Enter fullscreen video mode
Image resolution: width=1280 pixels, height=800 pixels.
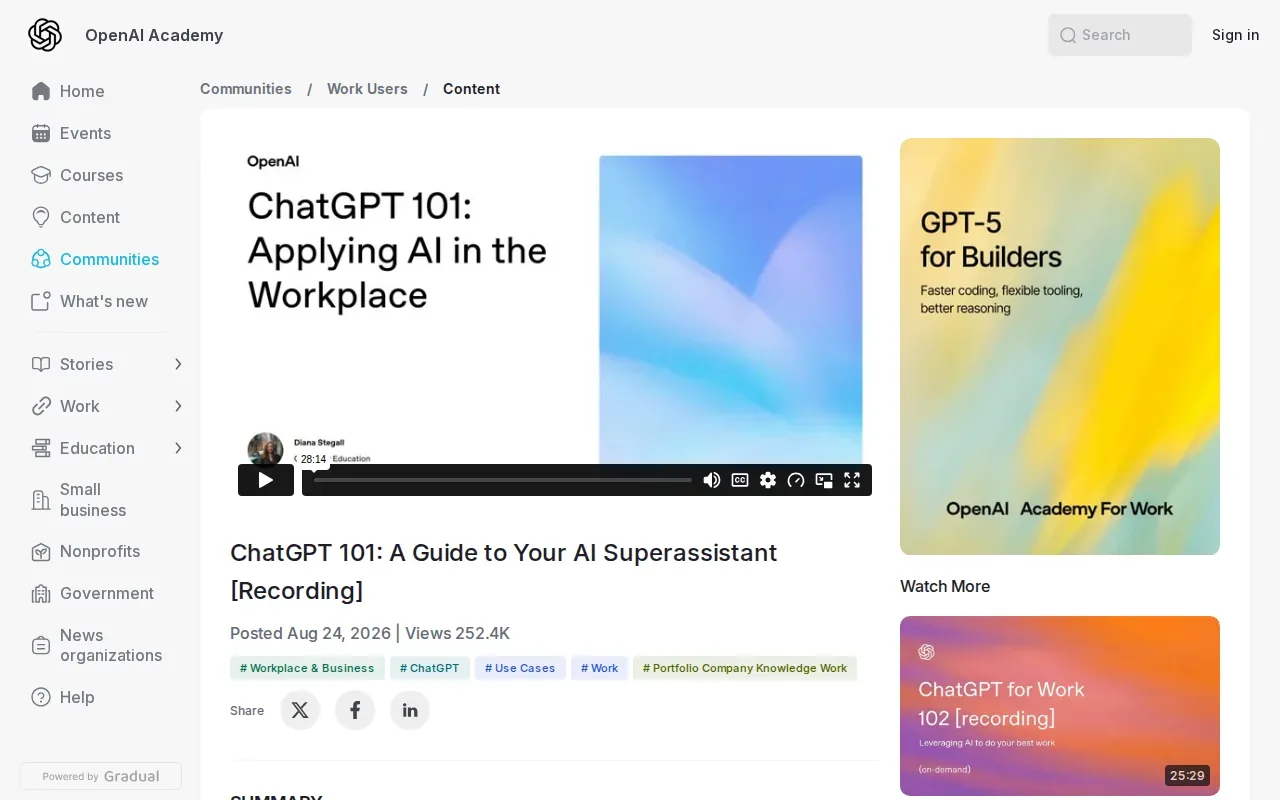click(852, 480)
